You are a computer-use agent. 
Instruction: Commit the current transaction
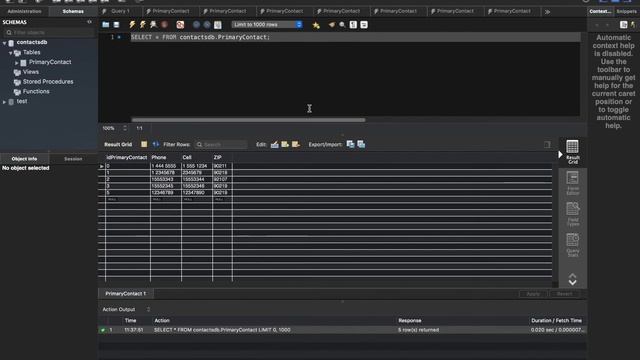pyautogui.click(x=196, y=25)
